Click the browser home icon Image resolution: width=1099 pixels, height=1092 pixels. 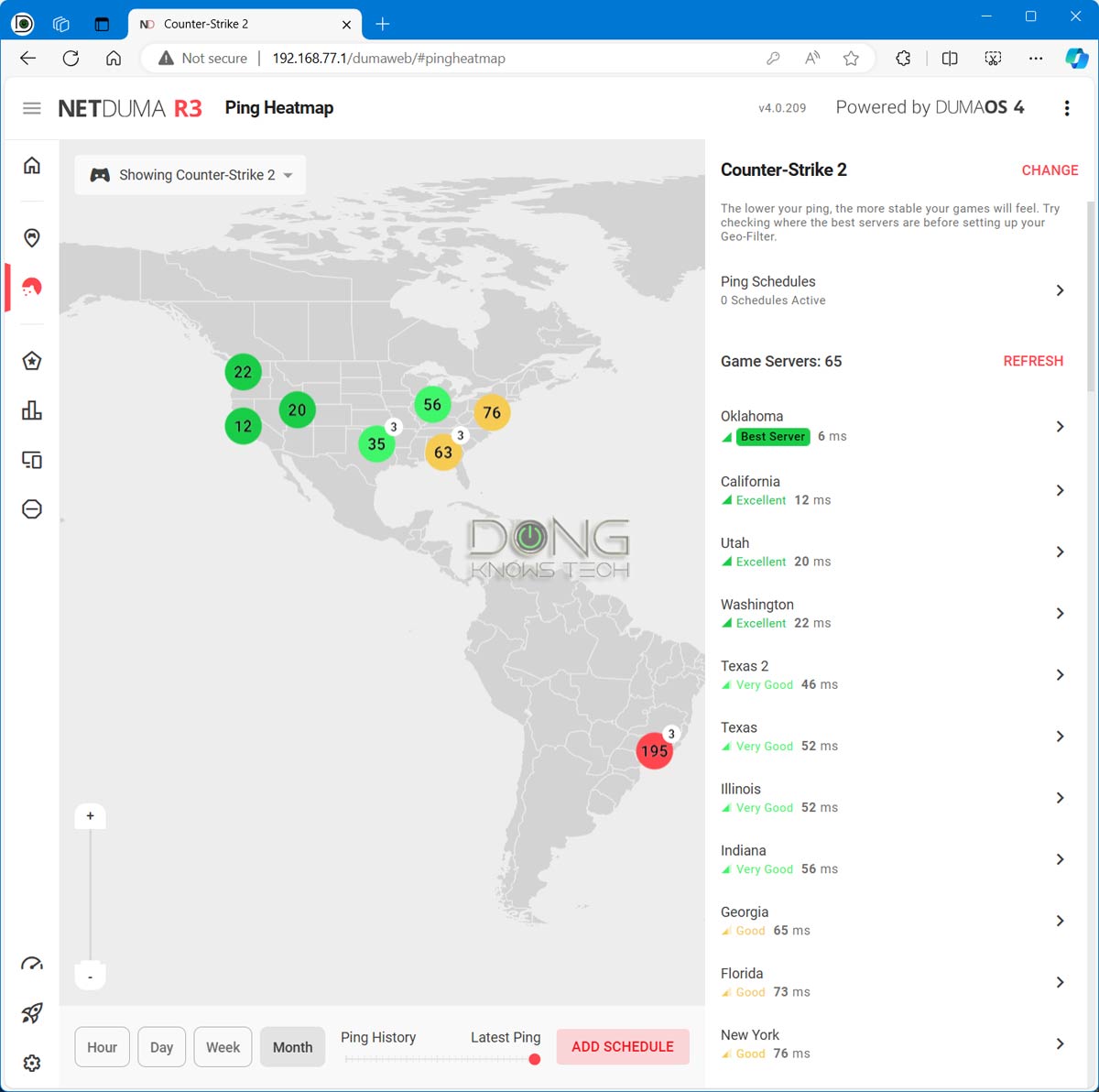click(x=114, y=58)
